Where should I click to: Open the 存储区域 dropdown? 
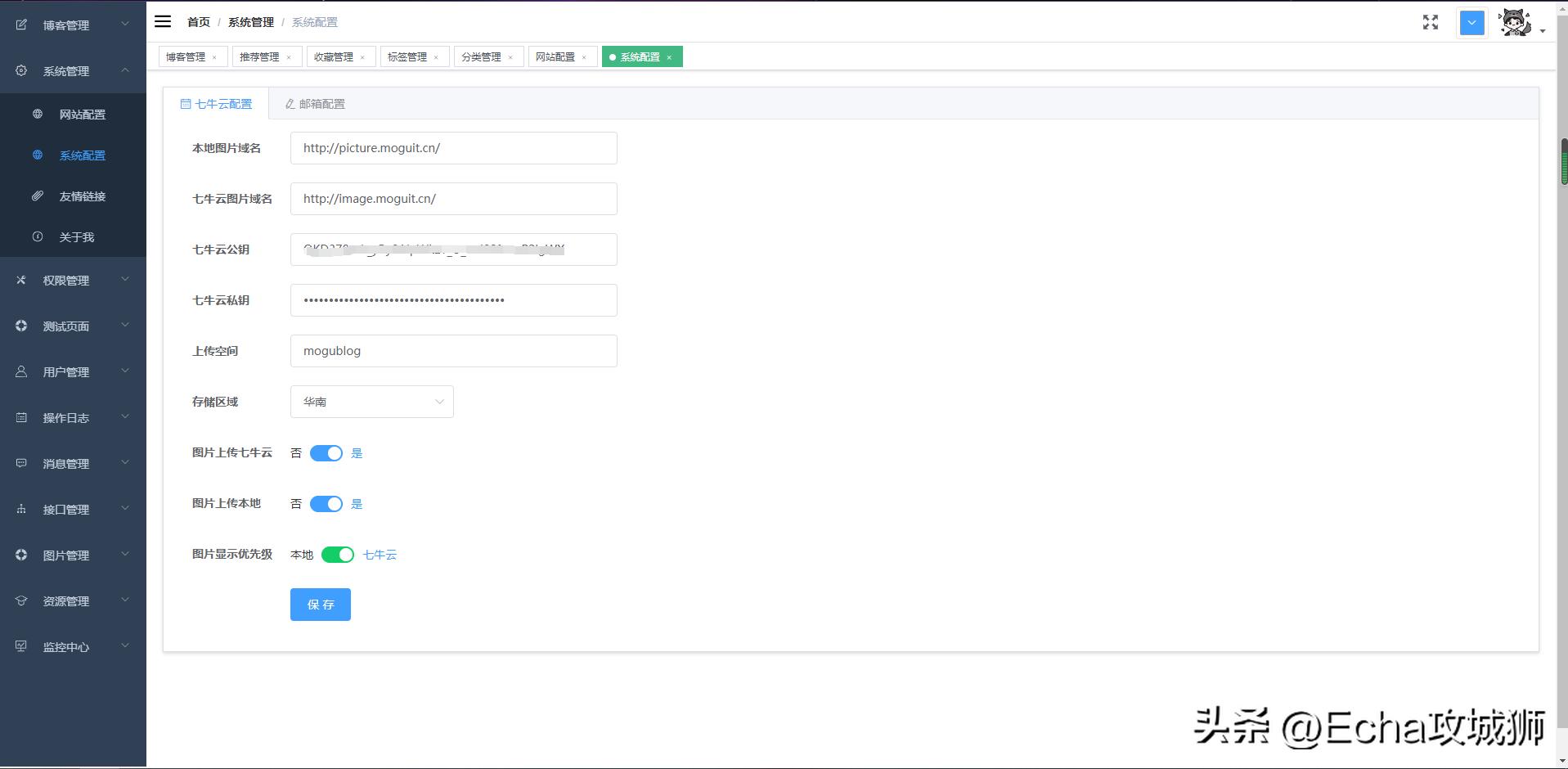click(x=371, y=402)
